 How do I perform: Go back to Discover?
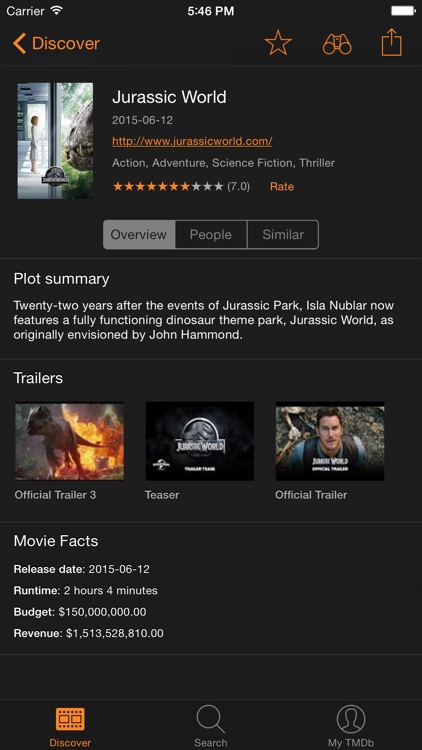(56, 44)
